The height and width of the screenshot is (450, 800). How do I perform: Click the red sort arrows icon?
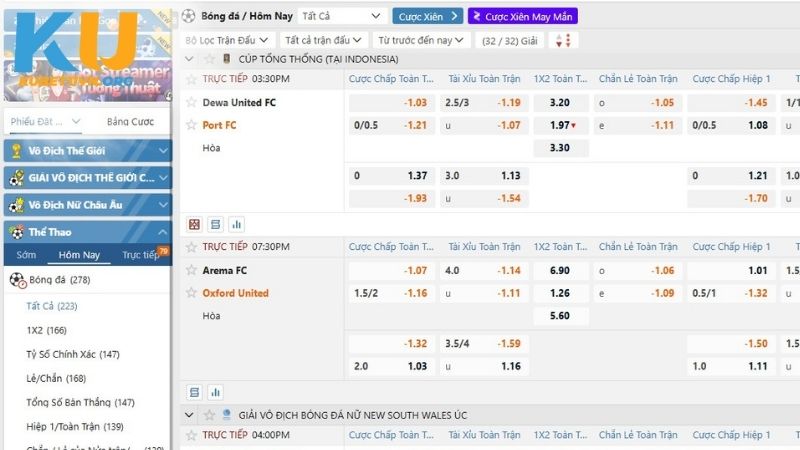[562, 40]
